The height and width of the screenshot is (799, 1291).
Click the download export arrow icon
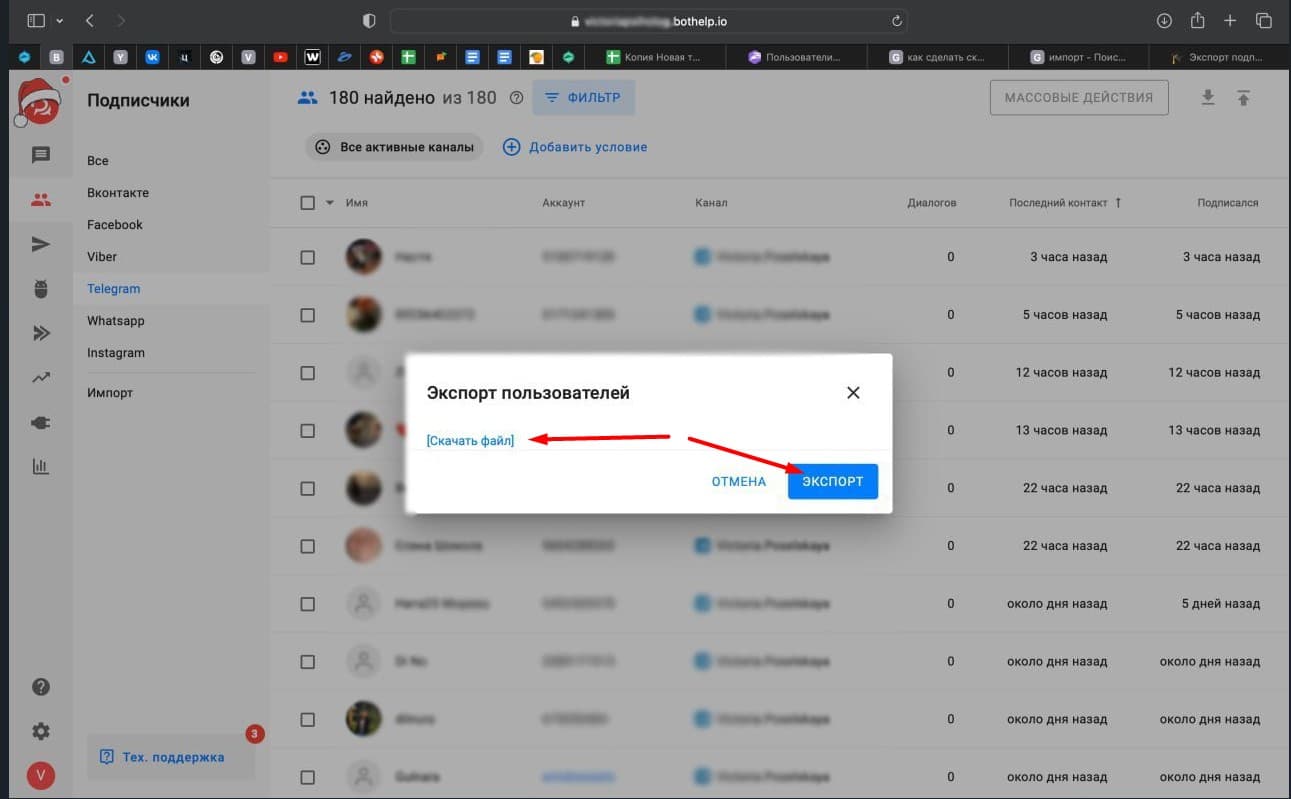(1208, 98)
